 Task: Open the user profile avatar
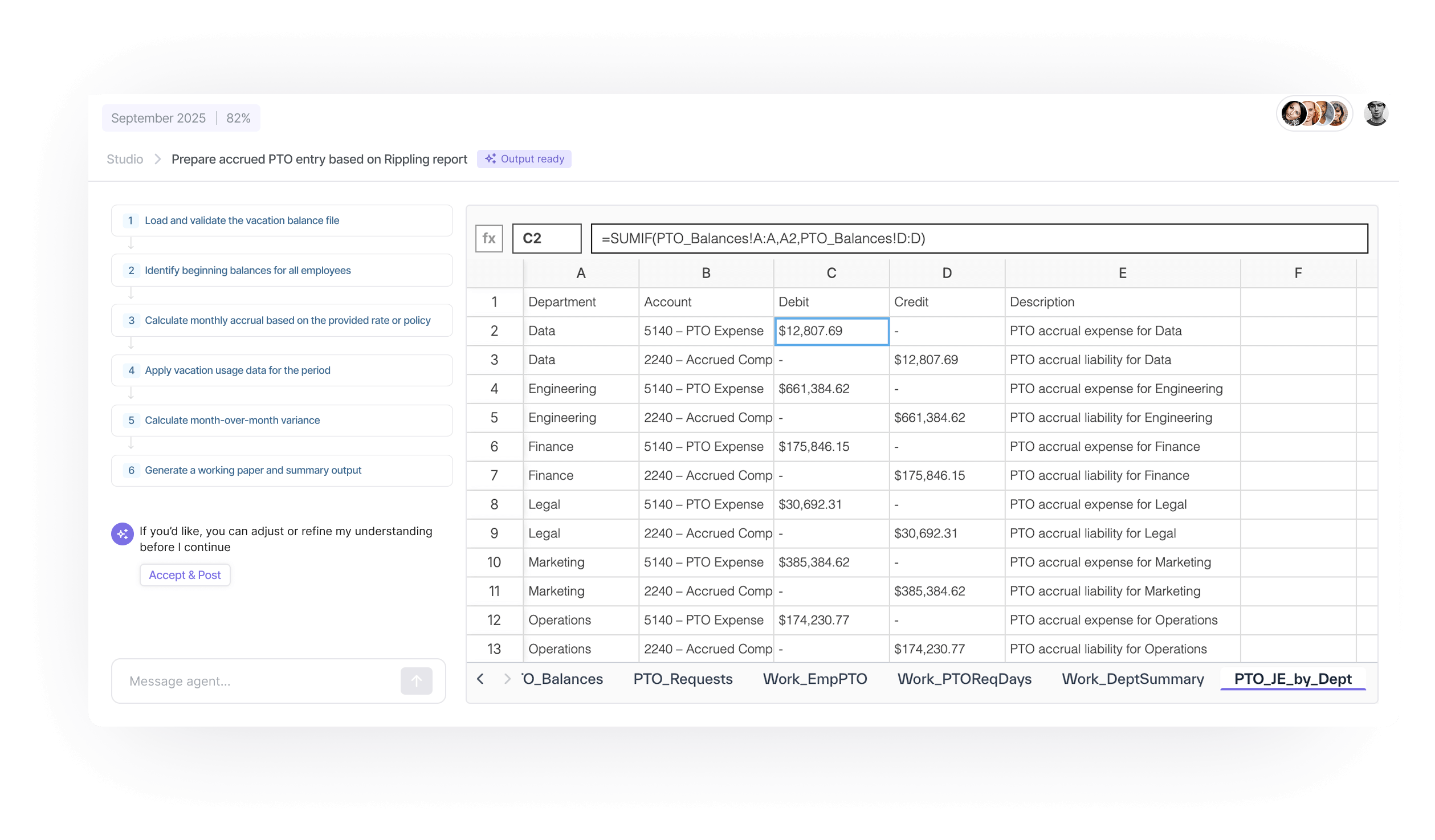(1376, 113)
